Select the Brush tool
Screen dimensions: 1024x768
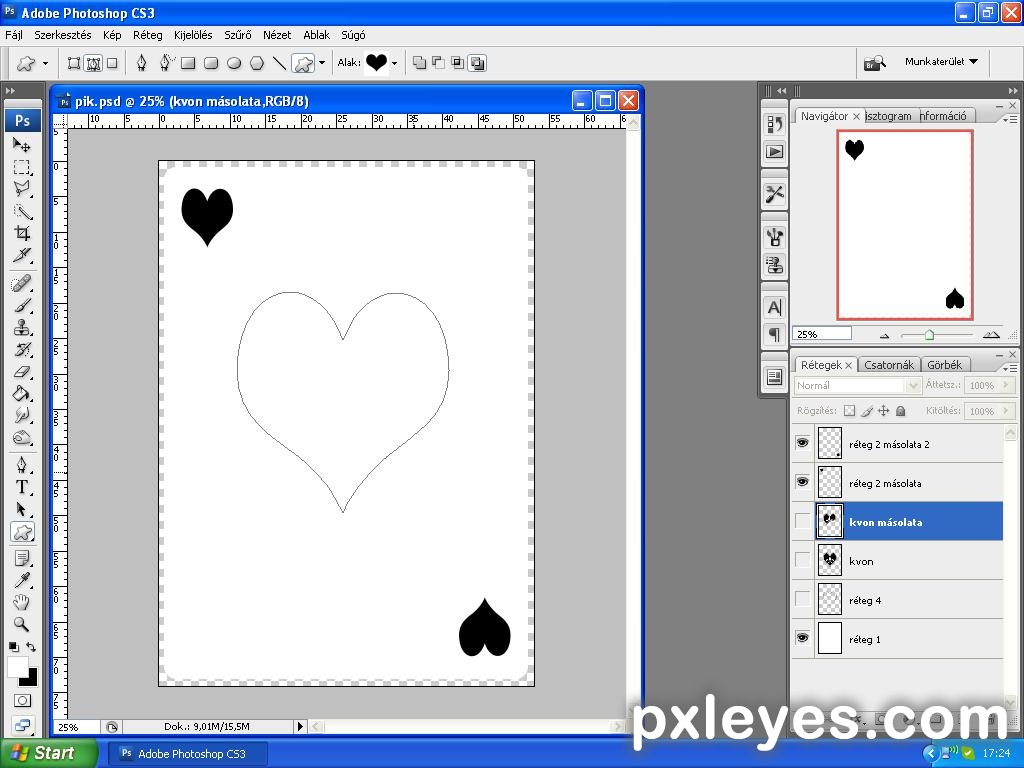(22, 306)
